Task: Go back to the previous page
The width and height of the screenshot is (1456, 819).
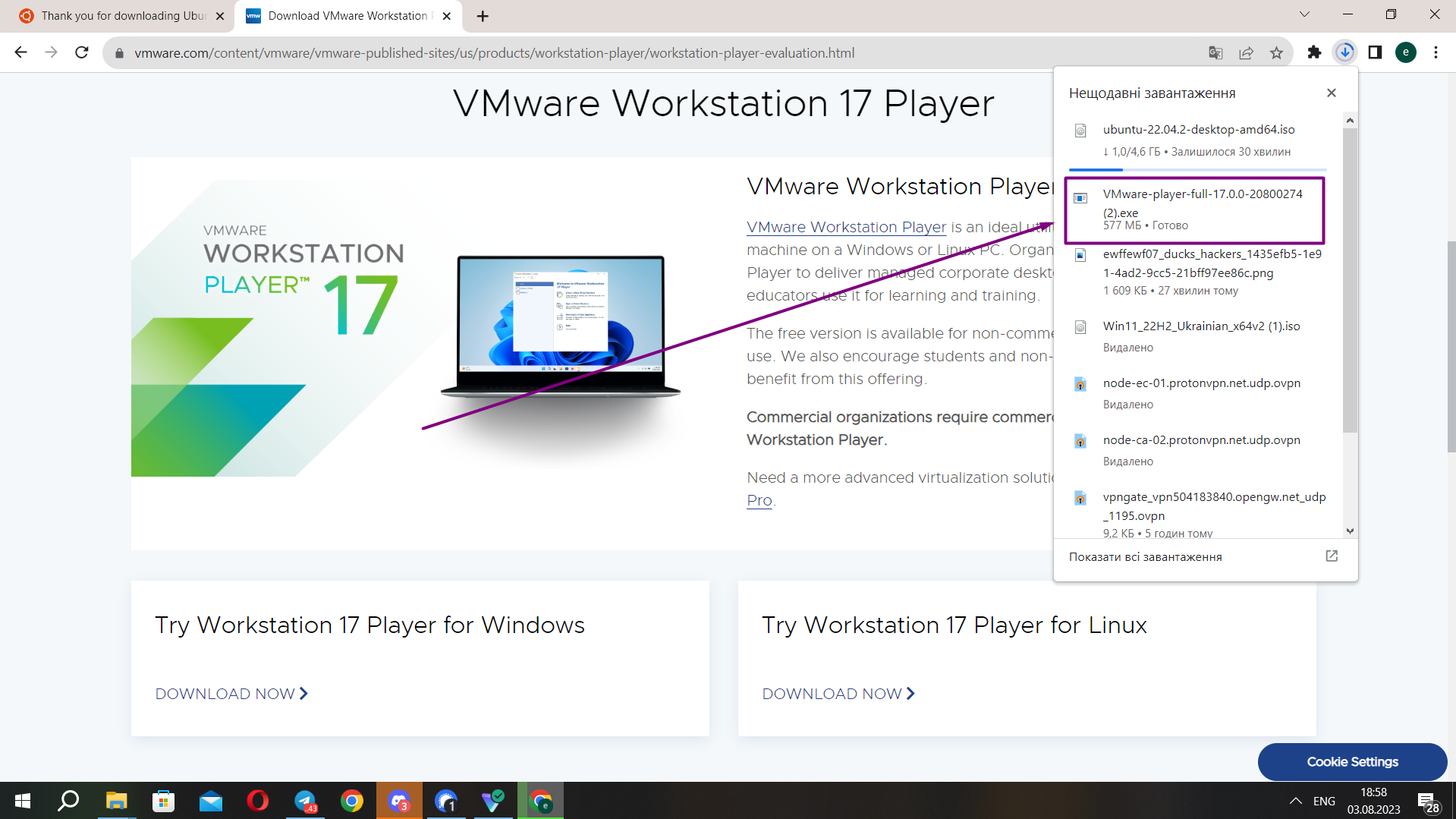Action: click(x=20, y=52)
